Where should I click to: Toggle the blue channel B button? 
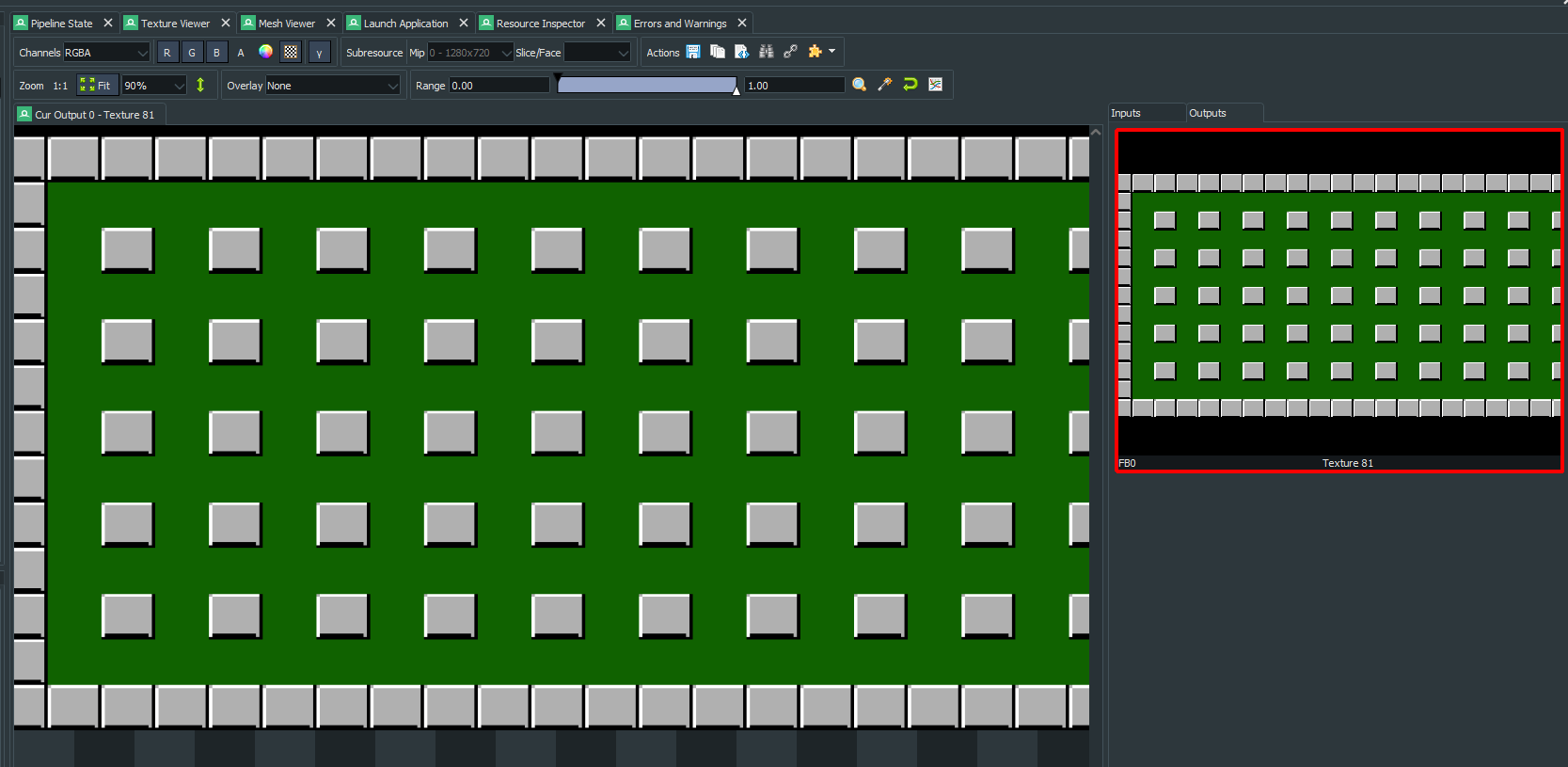[x=216, y=53]
